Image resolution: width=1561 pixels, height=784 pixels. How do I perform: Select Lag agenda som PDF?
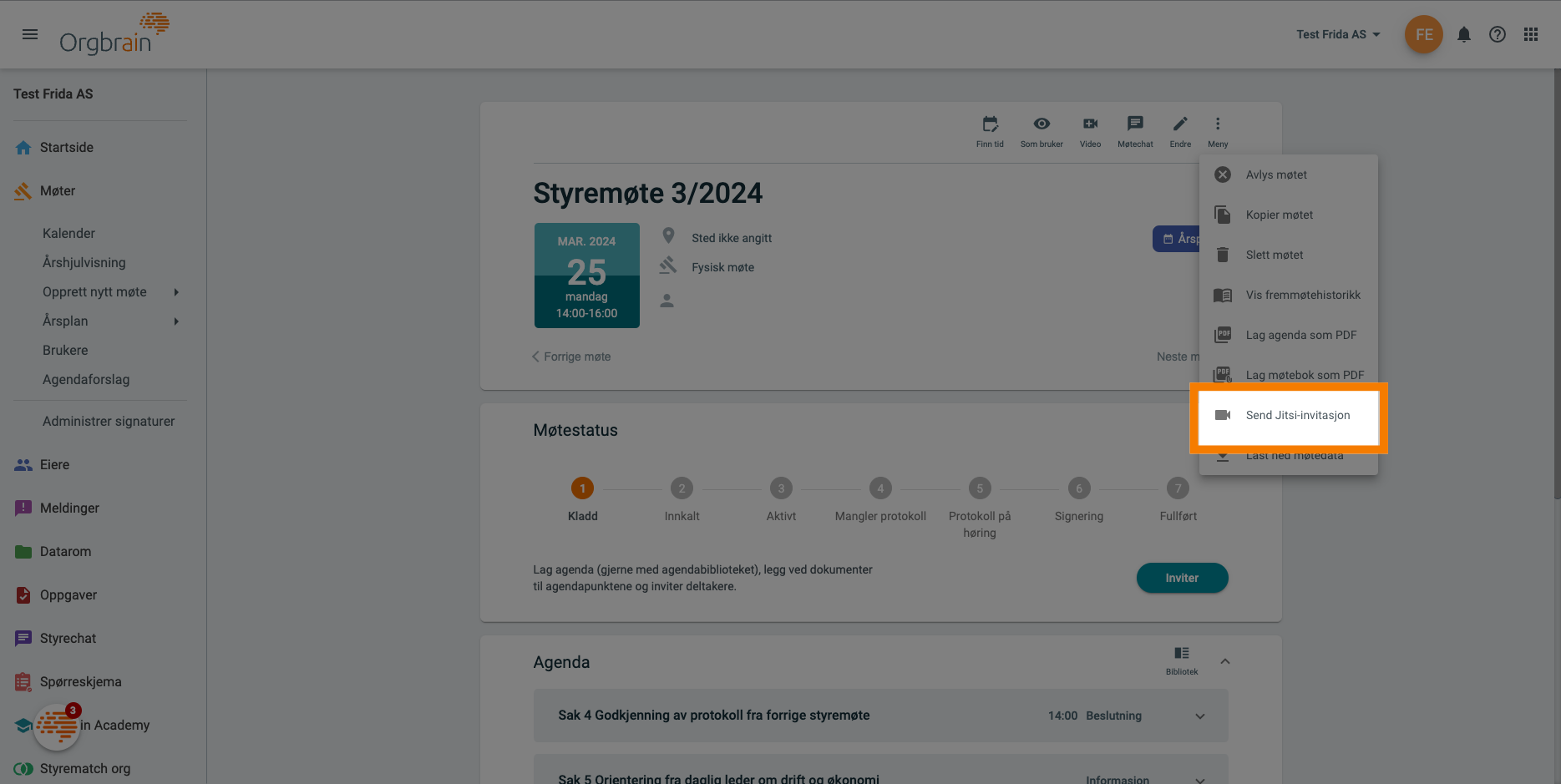[x=1289, y=335]
